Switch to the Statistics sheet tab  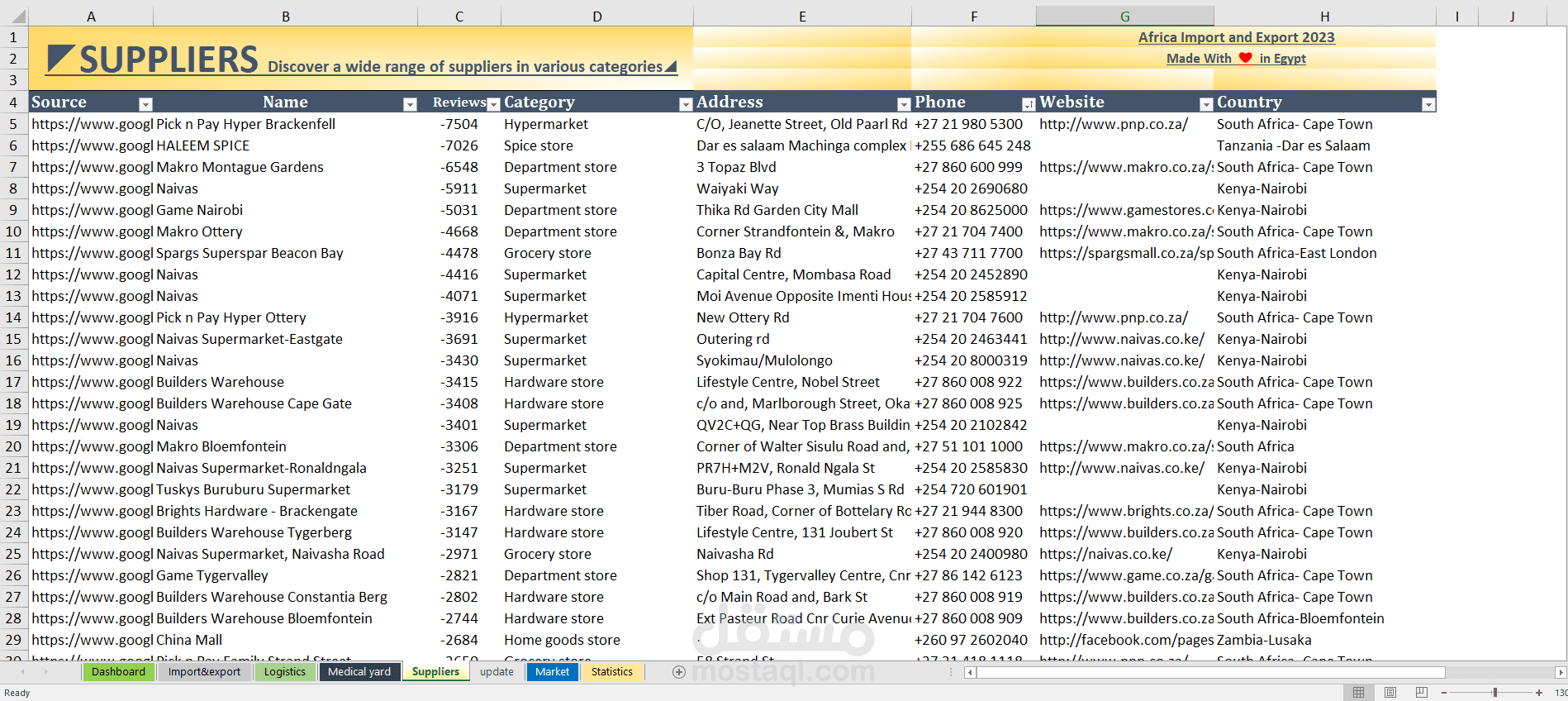[x=612, y=672]
